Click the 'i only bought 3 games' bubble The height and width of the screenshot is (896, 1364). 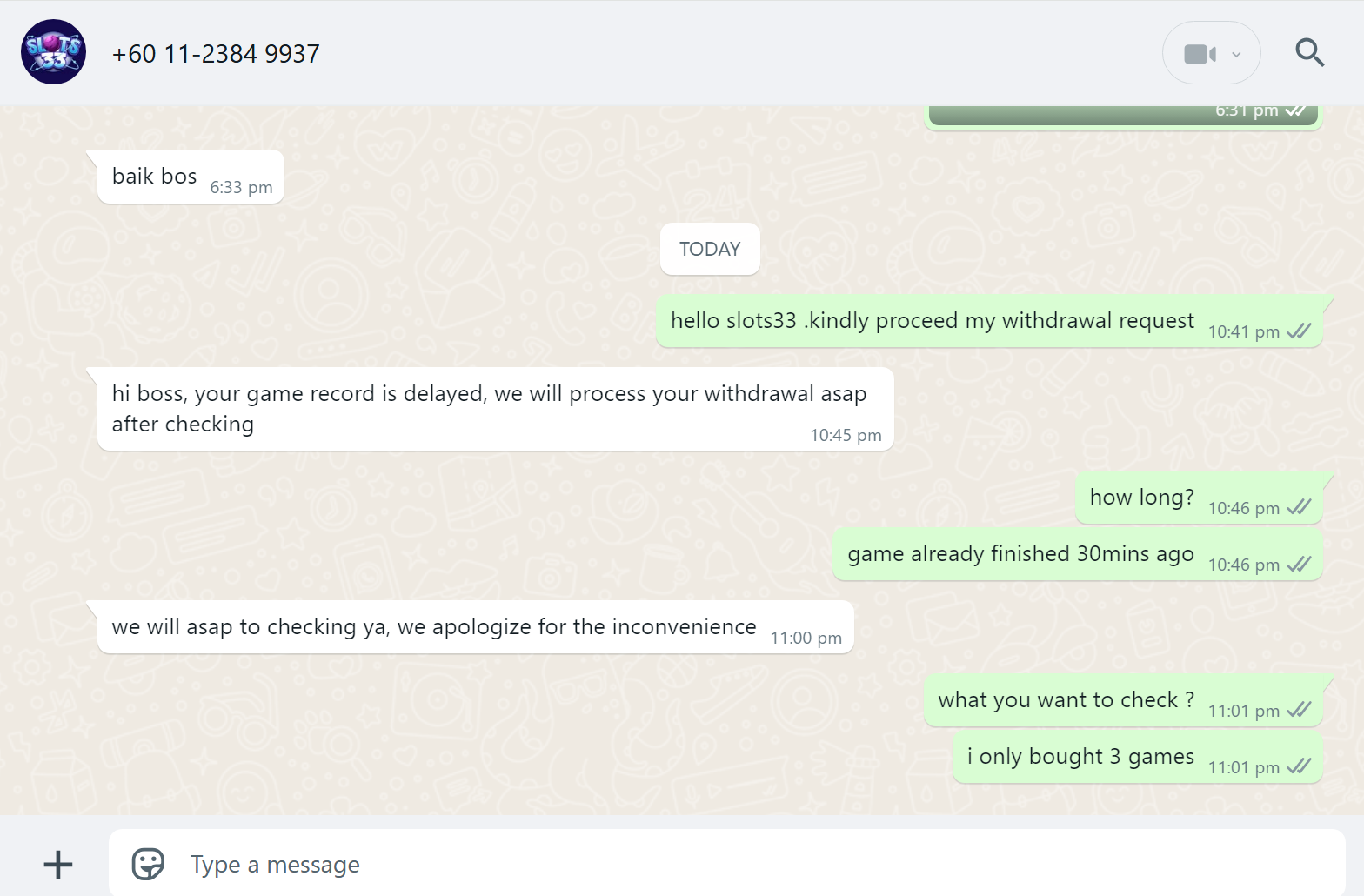tap(1138, 757)
